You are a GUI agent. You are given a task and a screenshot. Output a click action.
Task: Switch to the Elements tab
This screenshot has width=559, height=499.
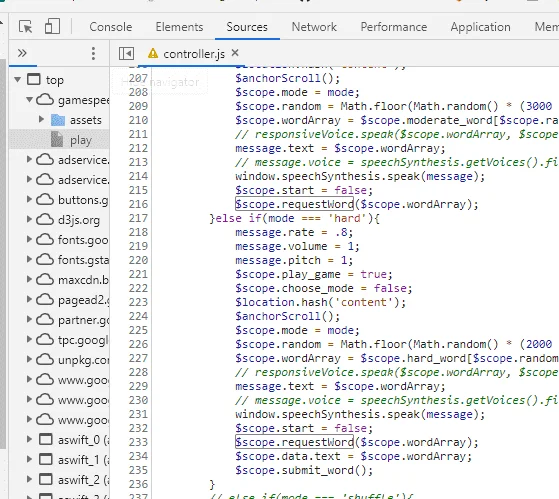pyautogui.click(x=179, y=27)
